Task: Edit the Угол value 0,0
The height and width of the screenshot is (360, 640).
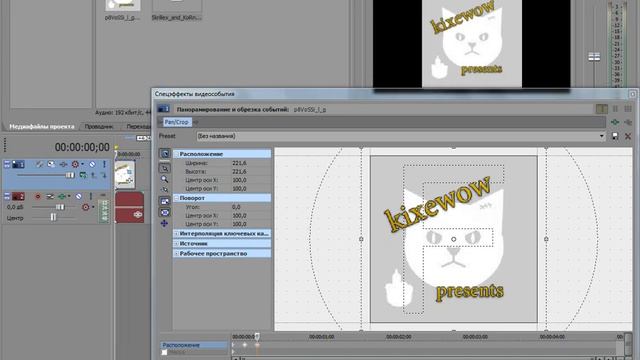Action: (236, 207)
